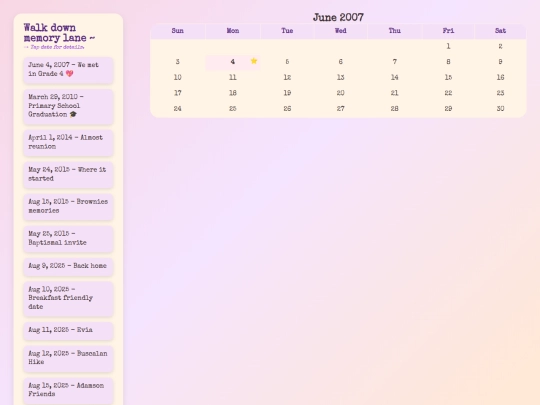Select the Aug 11 Evia card

tap(68, 330)
